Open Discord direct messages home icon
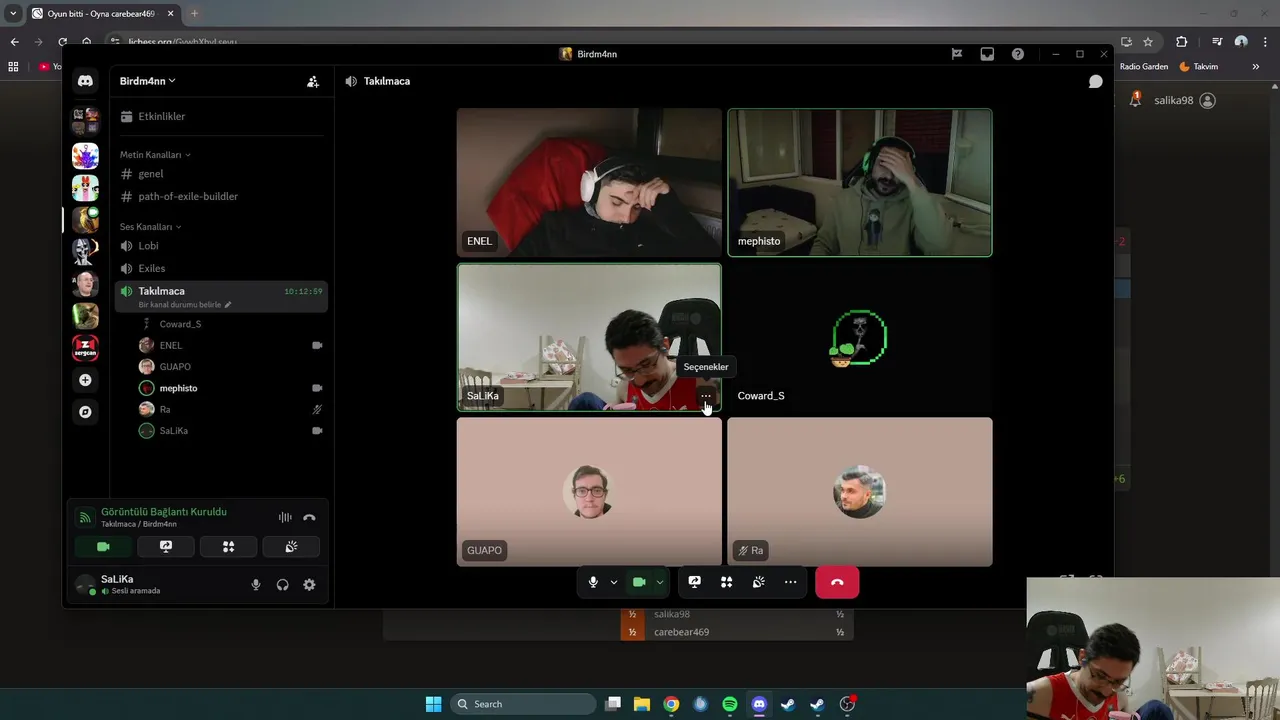The image size is (1280, 720). [x=85, y=81]
